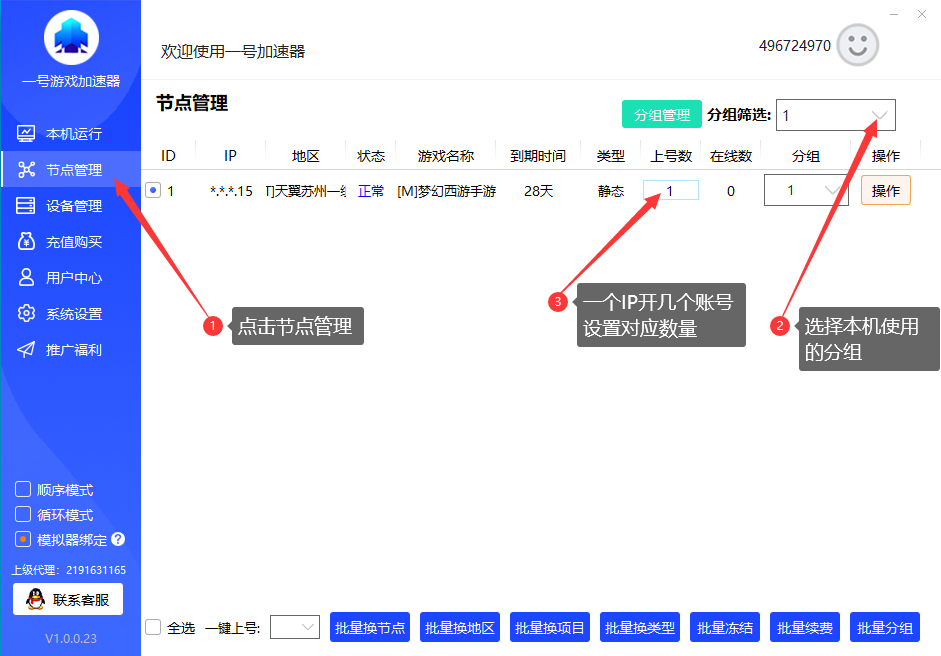Toggle 模拟器绑定 checkbox
The height and width of the screenshot is (656, 941).
23,539
